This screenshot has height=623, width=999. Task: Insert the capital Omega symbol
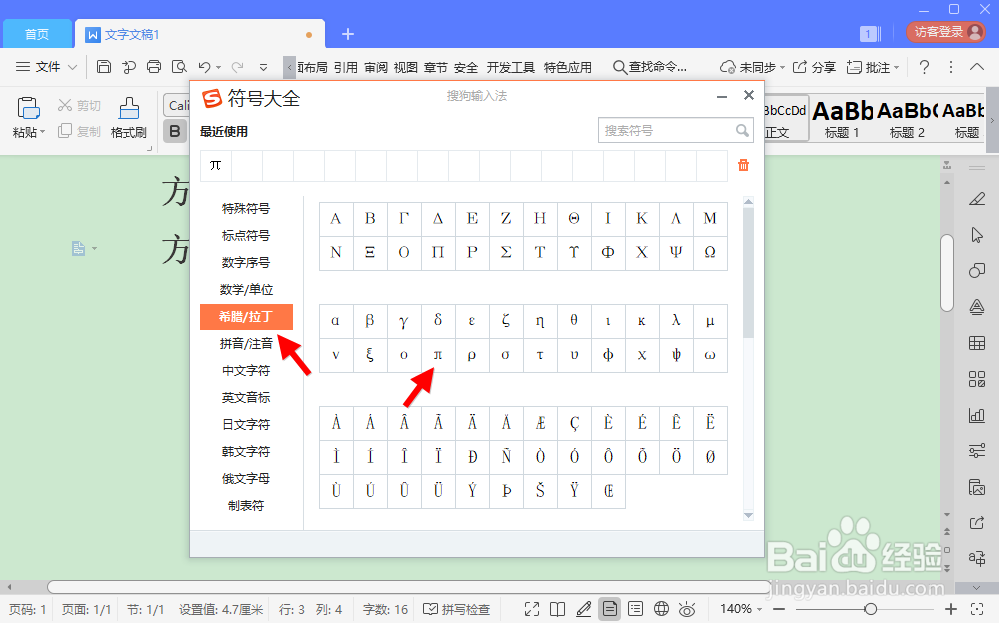pyautogui.click(x=710, y=253)
